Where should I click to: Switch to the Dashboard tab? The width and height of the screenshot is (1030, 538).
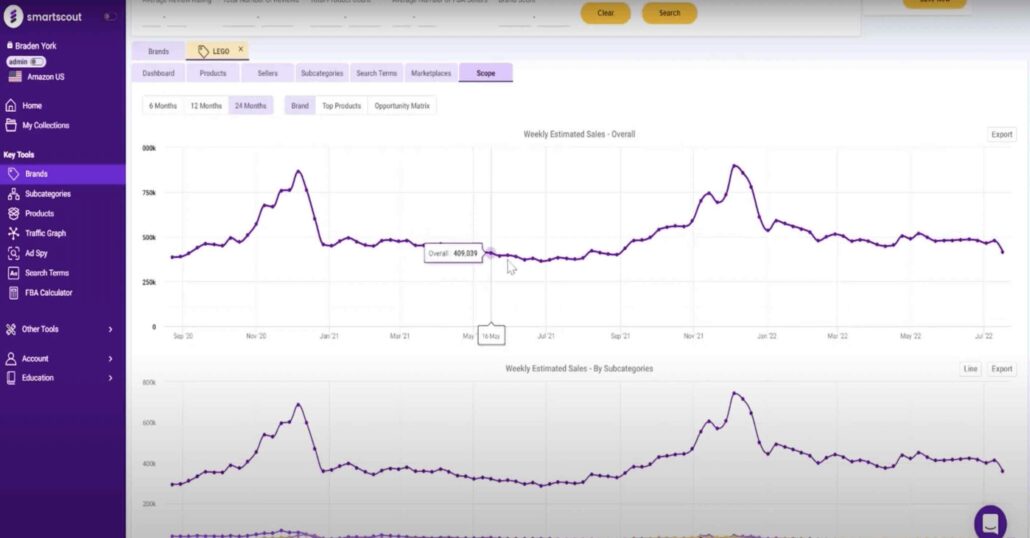158,73
